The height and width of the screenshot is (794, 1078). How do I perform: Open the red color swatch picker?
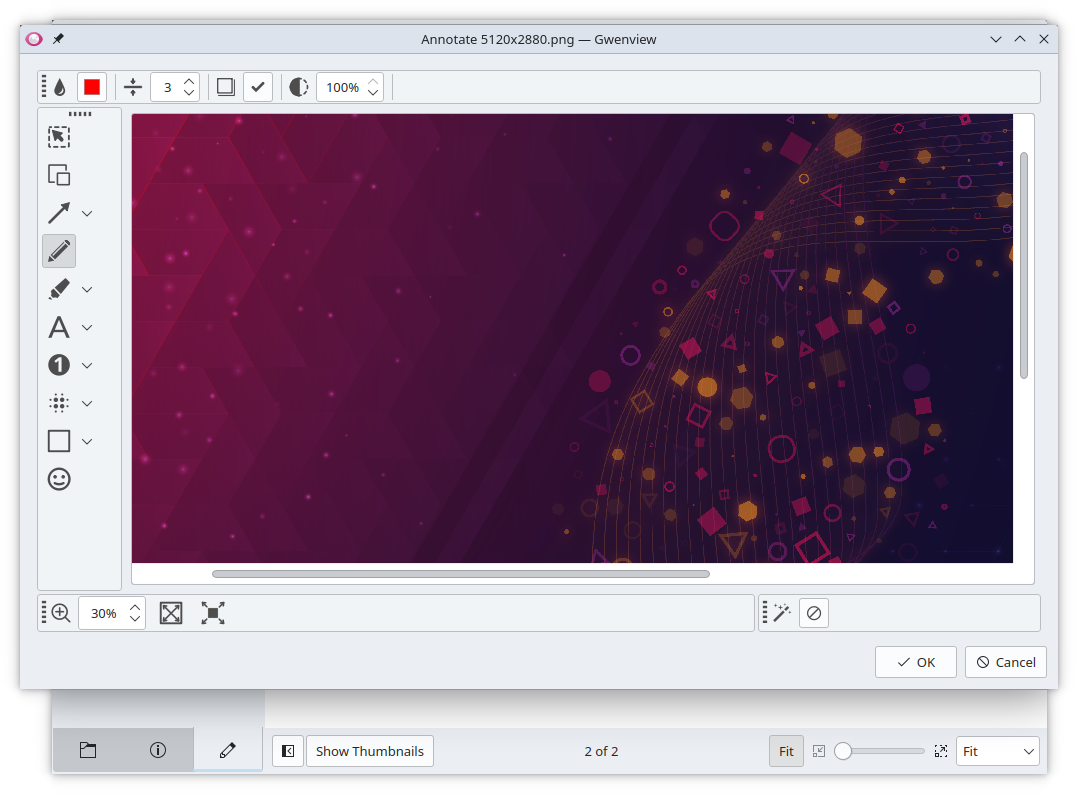coord(92,87)
